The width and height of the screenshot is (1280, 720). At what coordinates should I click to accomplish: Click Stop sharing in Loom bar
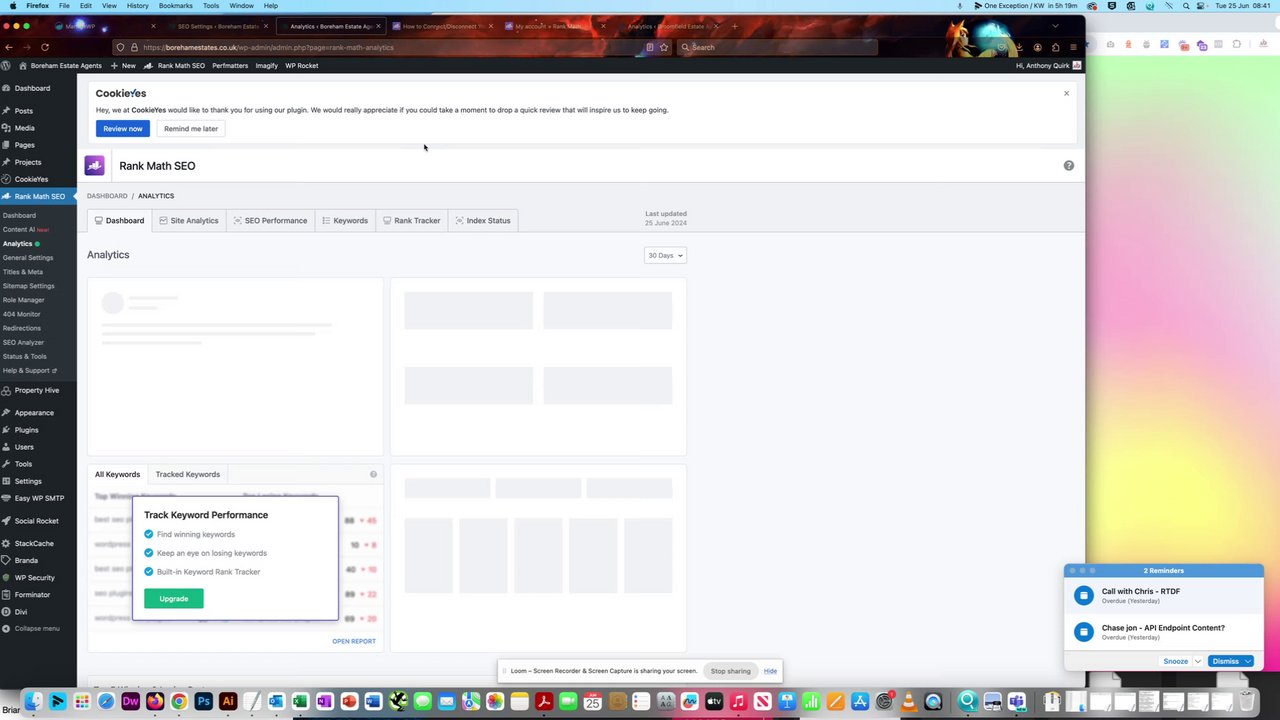[730, 671]
